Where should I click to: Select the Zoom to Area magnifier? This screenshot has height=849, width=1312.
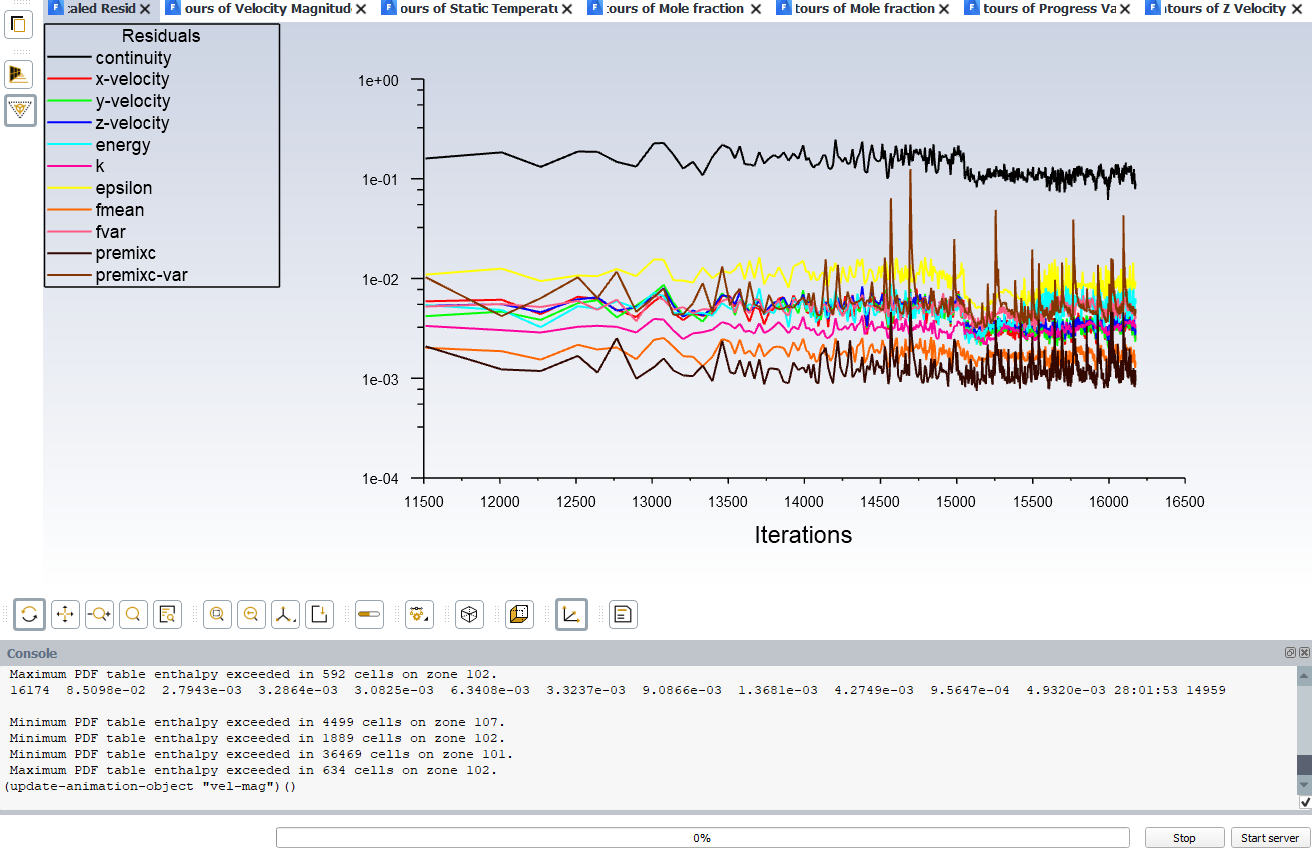[x=133, y=614]
